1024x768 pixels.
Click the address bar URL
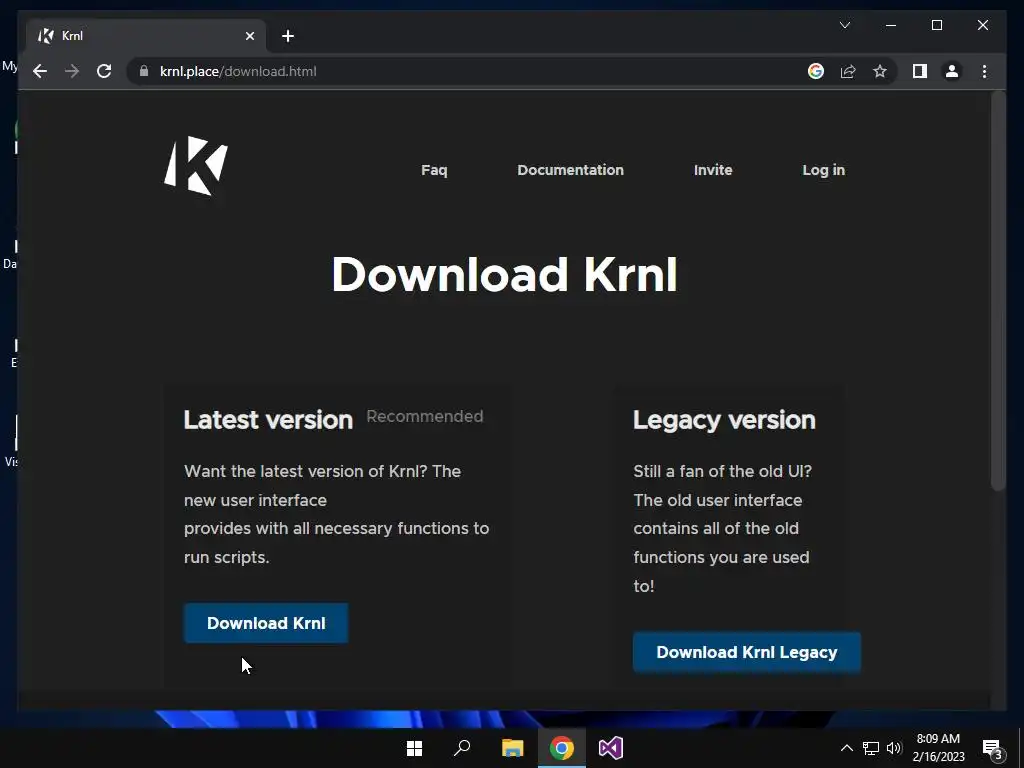(x=238, y=71)
